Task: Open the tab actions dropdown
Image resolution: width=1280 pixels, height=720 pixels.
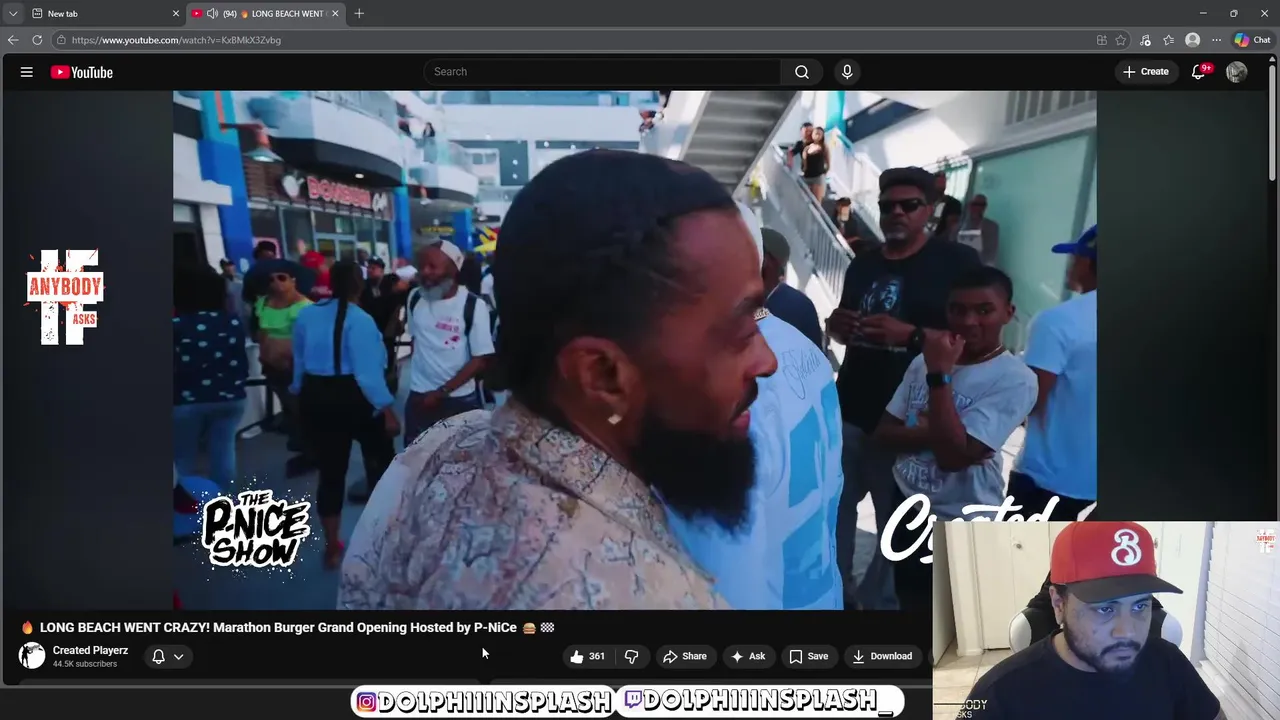Action: [12, 13]
